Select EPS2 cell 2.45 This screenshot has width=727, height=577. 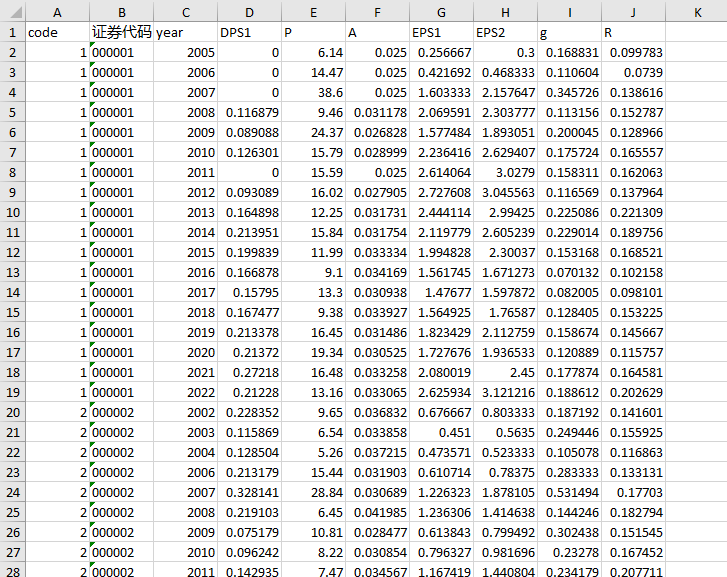pos(505,372)
